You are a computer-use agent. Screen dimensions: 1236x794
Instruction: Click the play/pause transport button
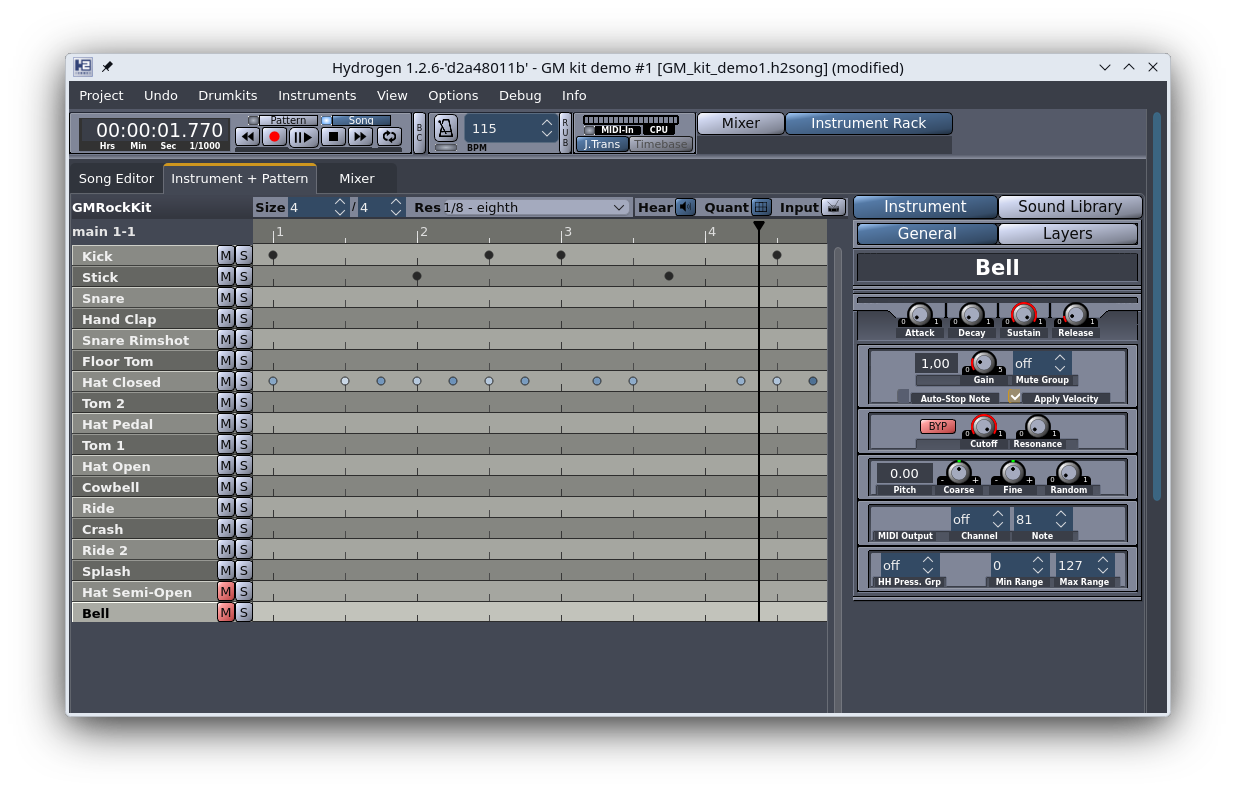pos(304,136)
